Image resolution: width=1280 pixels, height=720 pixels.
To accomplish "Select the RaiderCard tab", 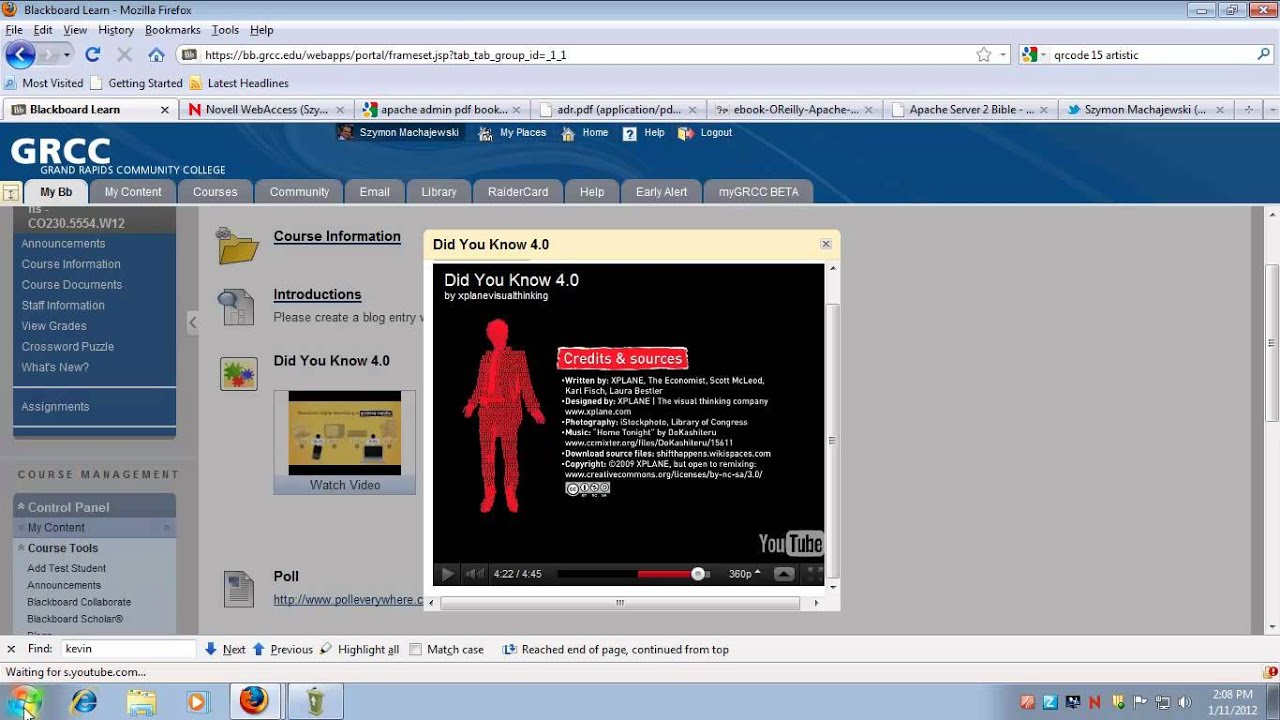I will [518, 192].
